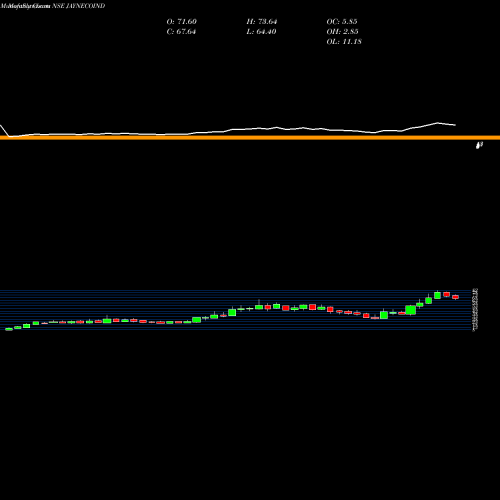Select the close price value C: 67.64
The image size is (500, 500).
click(x=181, y=31)
